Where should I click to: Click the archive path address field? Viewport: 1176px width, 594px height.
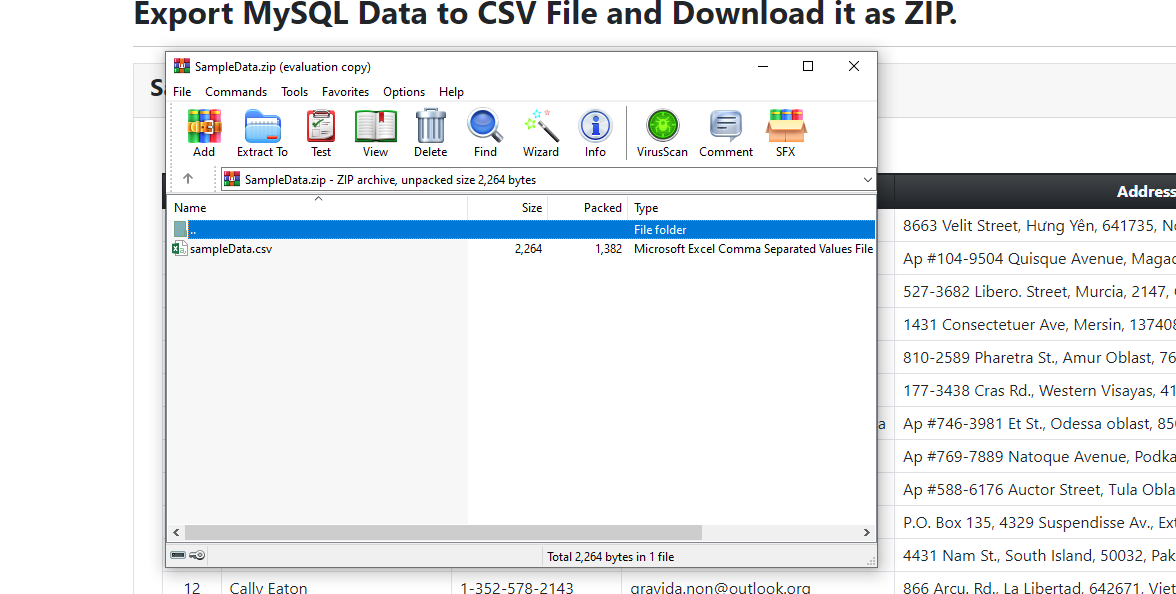coord(548,179)
